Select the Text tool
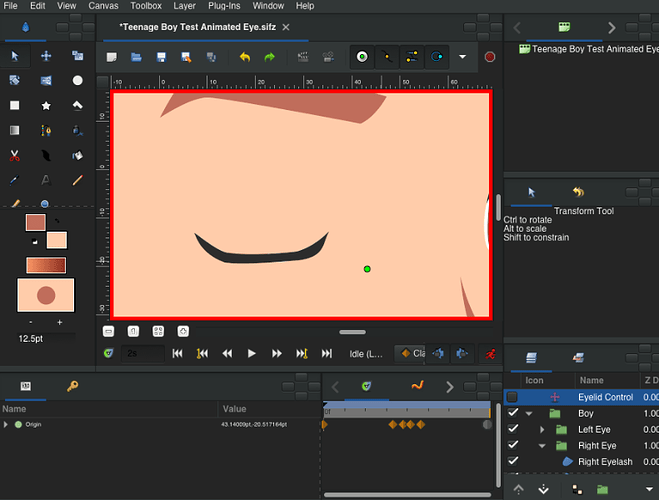The height and width of the screenshot is (500, 659). pyautogui.click(x=46, y=180)
